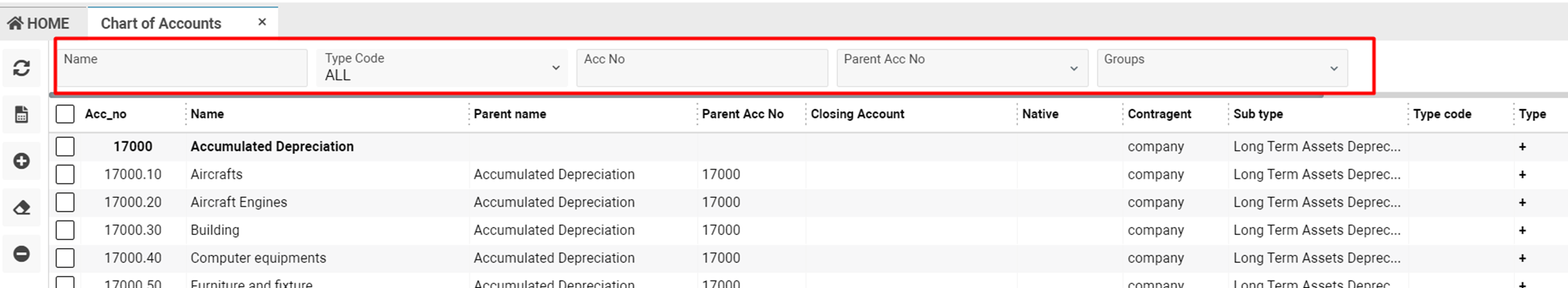Click the Acc No filter input field

pos(702,68)
